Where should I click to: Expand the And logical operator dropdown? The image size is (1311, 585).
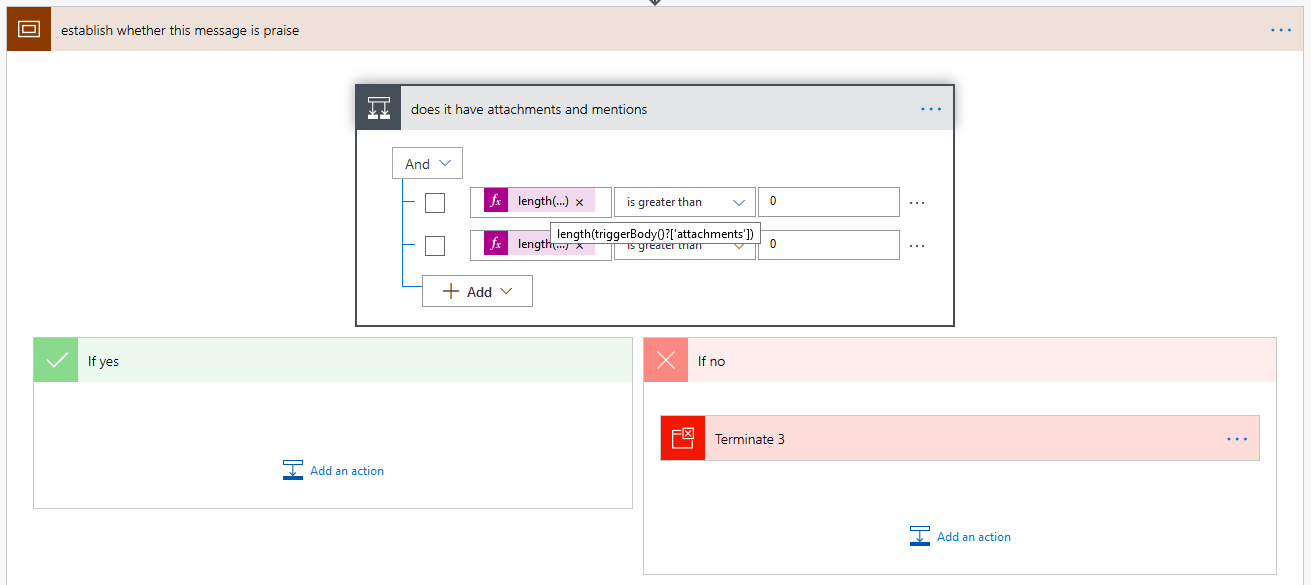pyautogui.click(x=427, y=164)
